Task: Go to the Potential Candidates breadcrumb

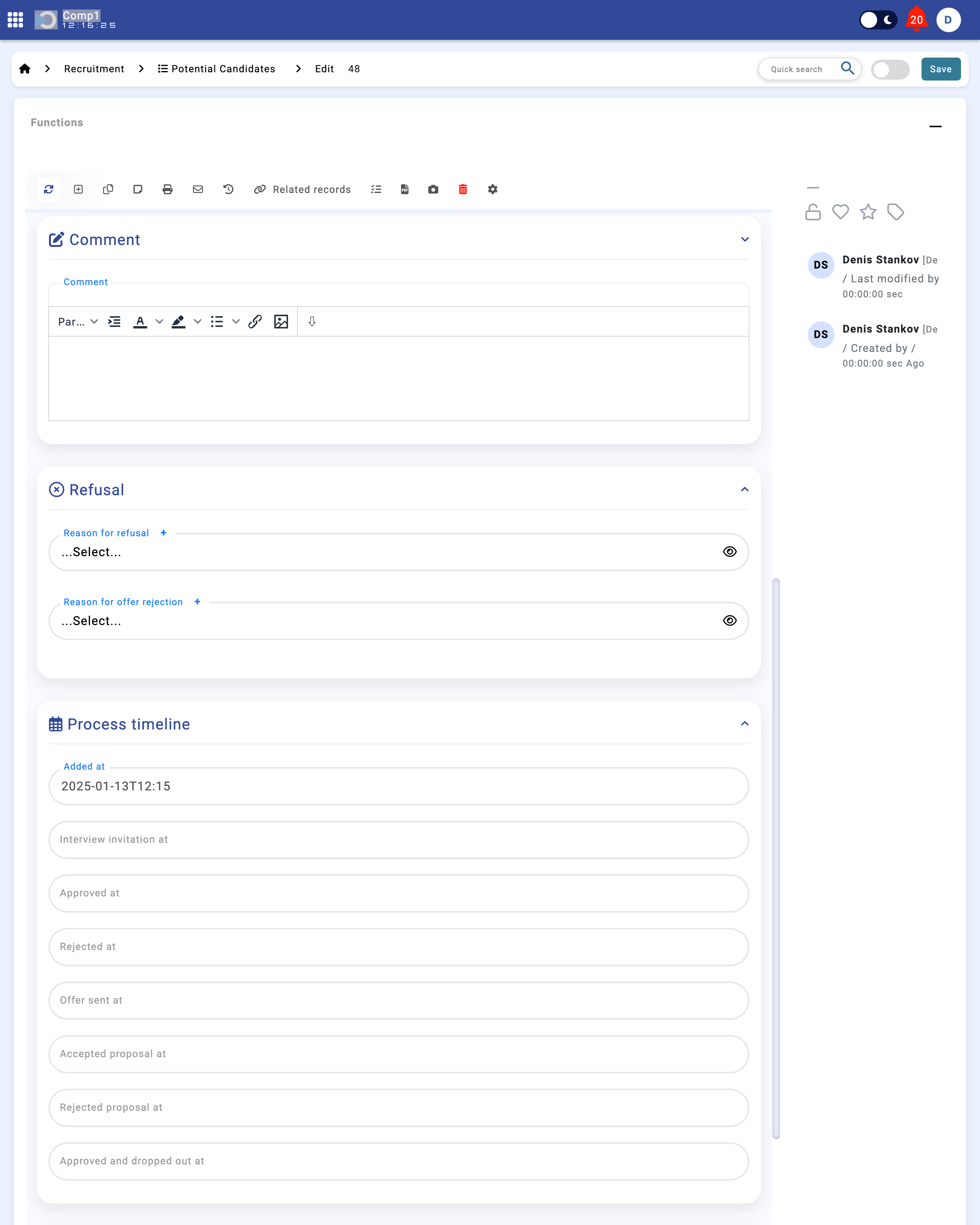Action: [217, 69]
